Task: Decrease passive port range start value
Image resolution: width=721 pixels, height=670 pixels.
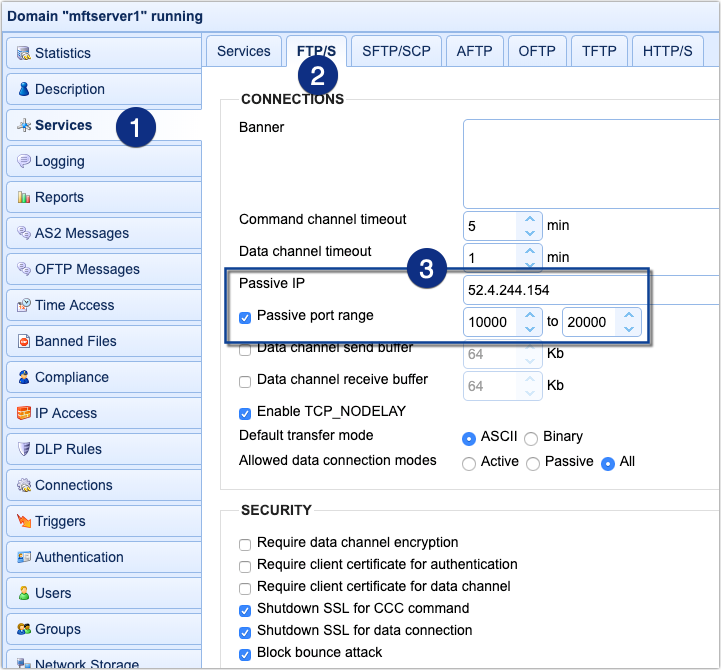Action: point(530,329)
